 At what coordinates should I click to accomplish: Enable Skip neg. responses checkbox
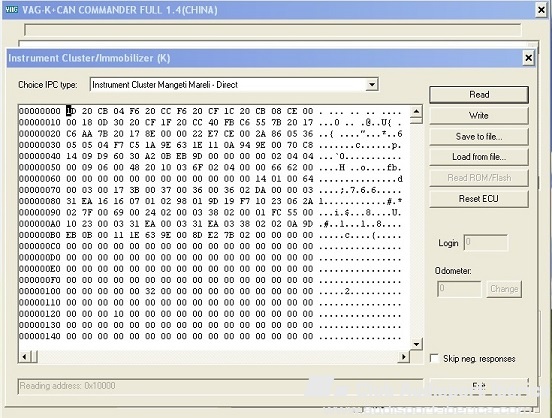point(434,358)
